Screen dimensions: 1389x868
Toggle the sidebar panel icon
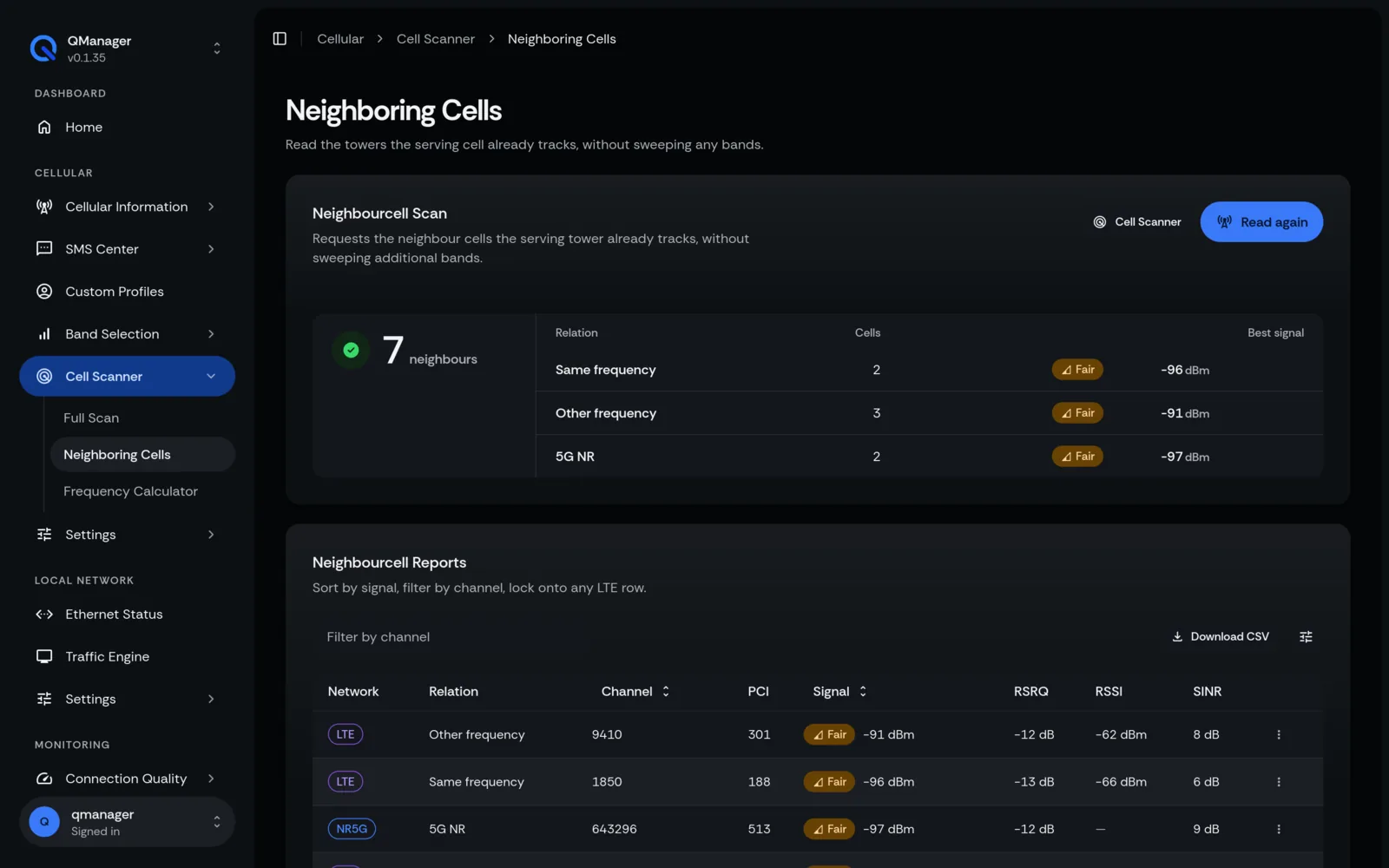[x=280, y=39]
